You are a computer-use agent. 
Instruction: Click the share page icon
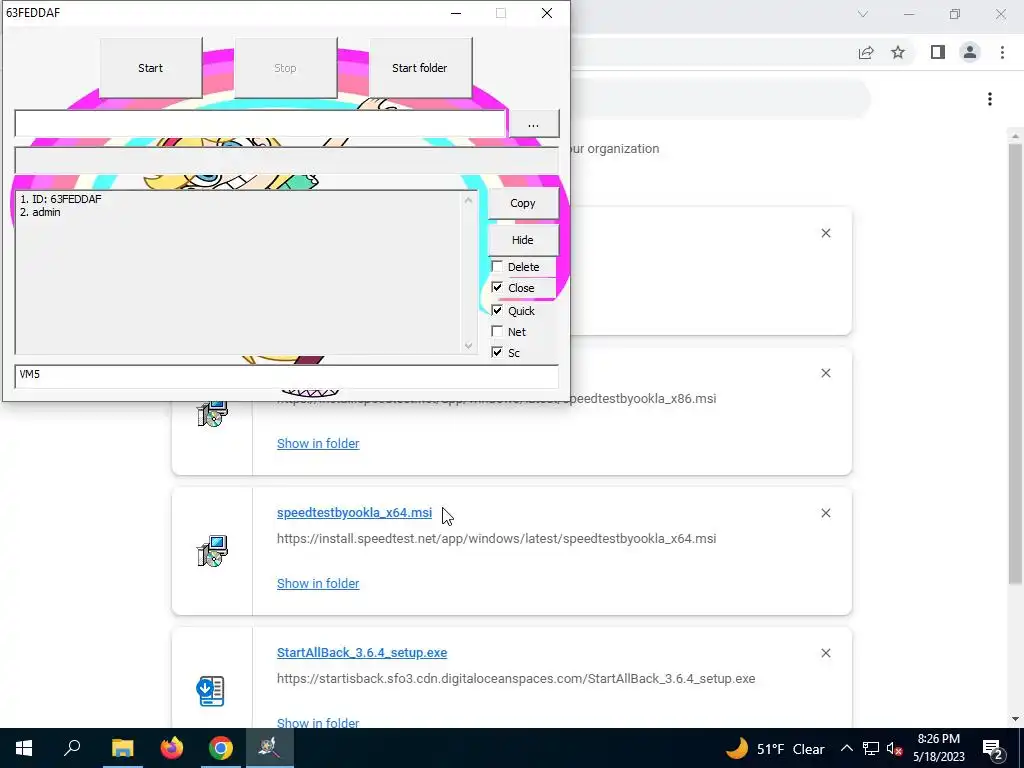click(866, 52)
